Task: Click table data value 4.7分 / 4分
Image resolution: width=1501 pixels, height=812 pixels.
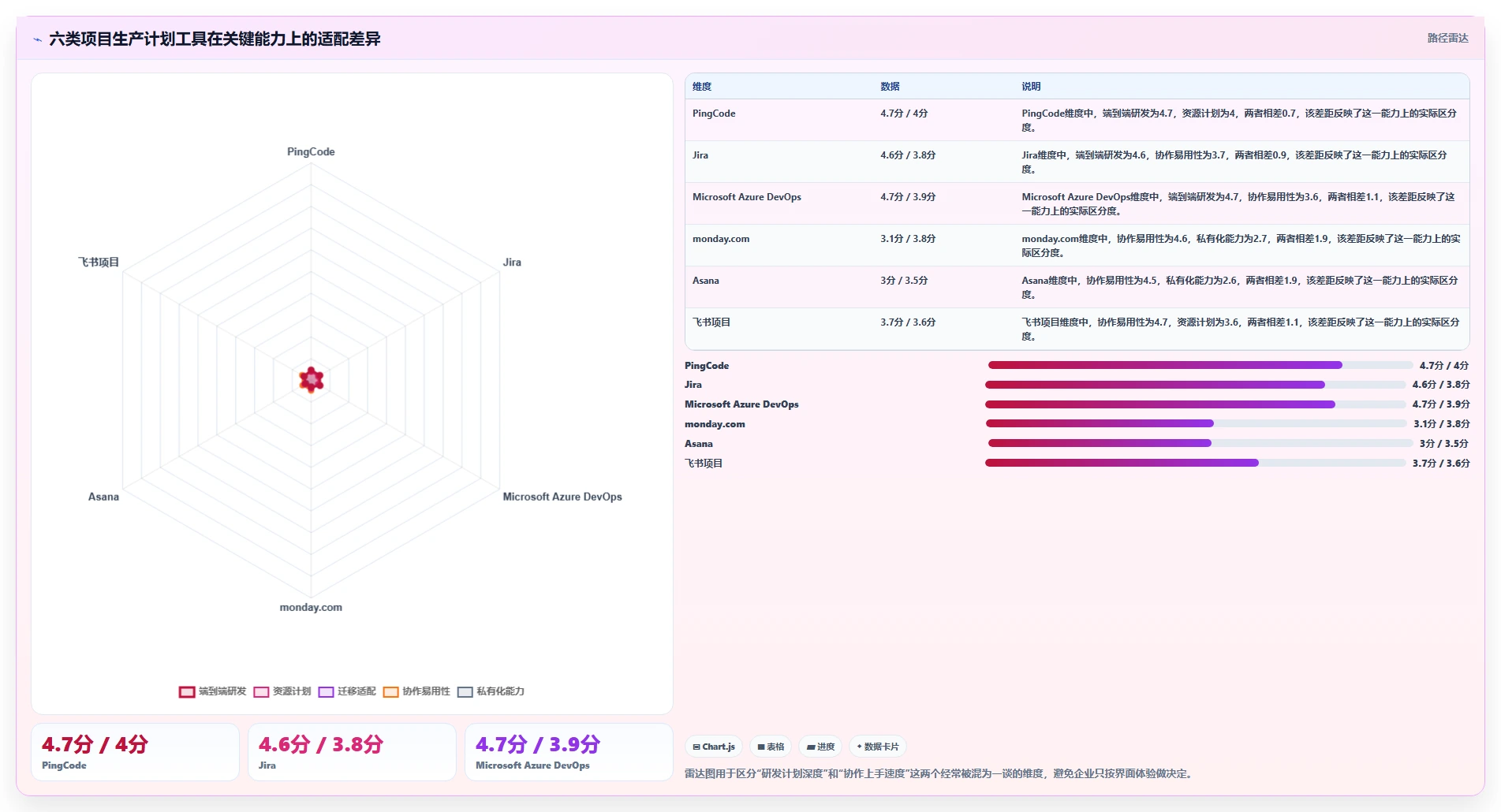Action: click(x=904, y=114)
